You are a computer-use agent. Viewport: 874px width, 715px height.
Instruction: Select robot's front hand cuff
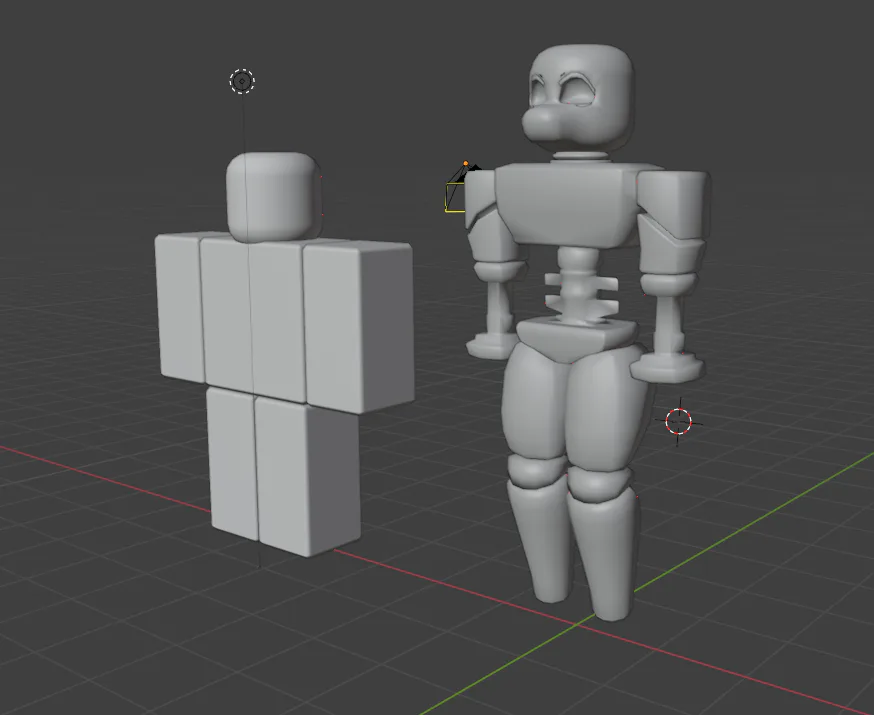coord(667,367)
